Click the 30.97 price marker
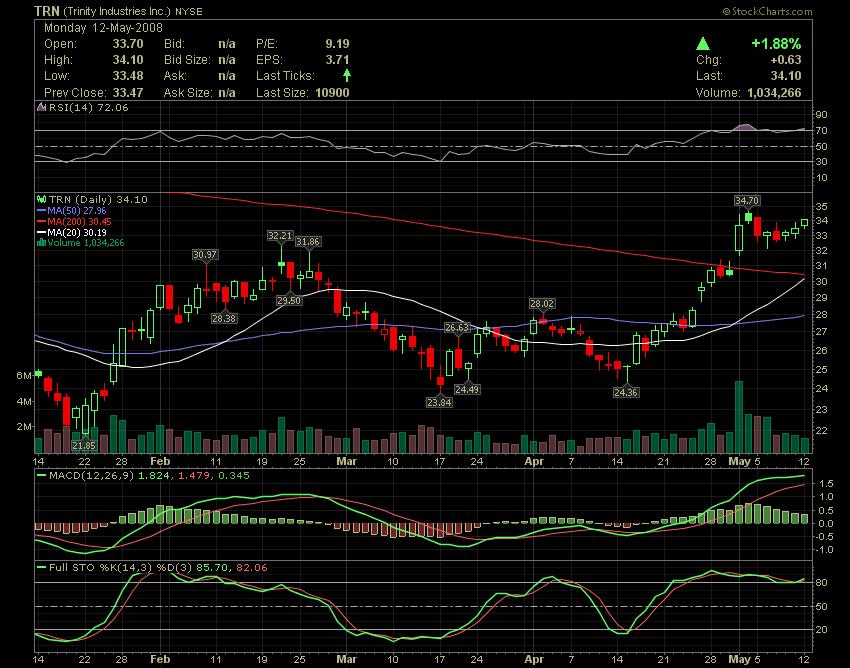This screenshot has height=668, width=850. click(205, 254)
